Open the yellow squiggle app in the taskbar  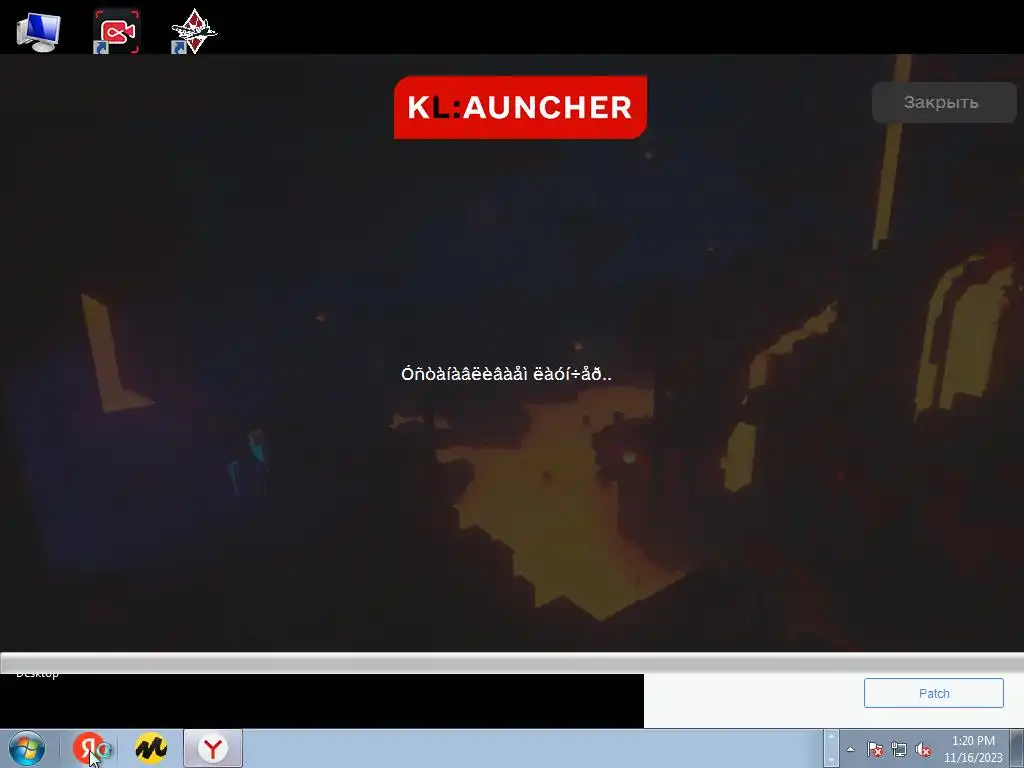151,748
